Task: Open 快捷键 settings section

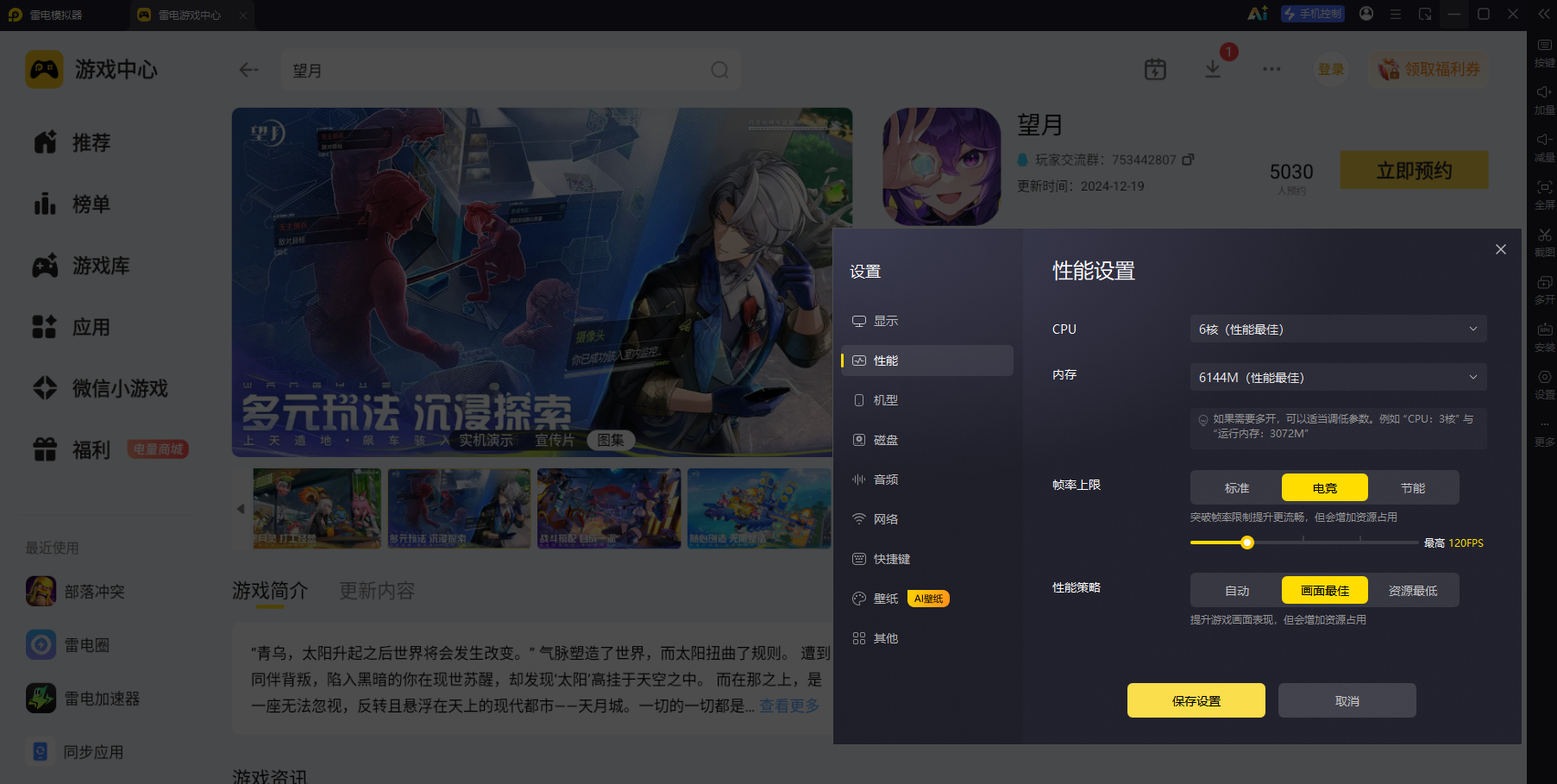Action: click(x=926, y=559)
